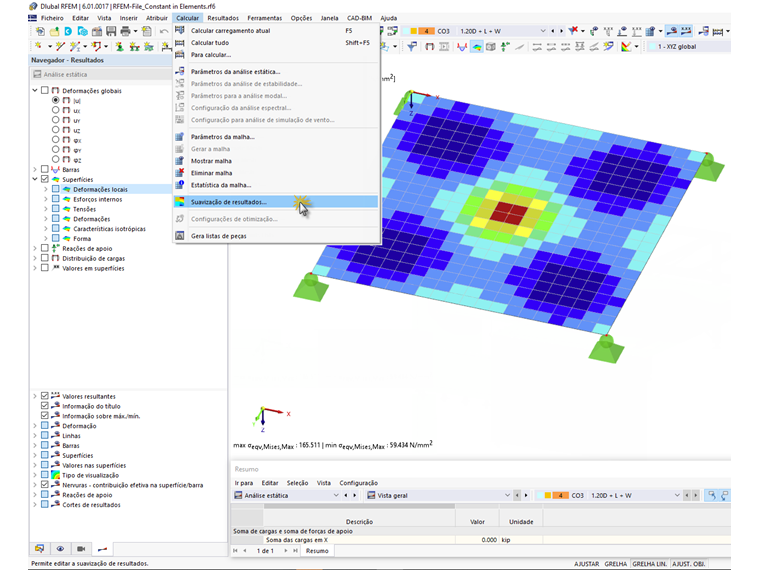Uncheck the Superfícies results checkbox

45,179
